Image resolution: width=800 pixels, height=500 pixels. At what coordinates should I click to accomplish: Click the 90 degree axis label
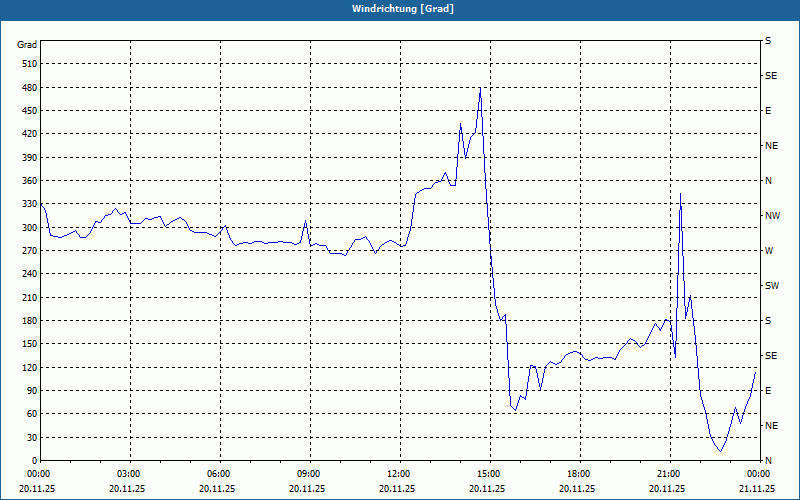(32, 390)
